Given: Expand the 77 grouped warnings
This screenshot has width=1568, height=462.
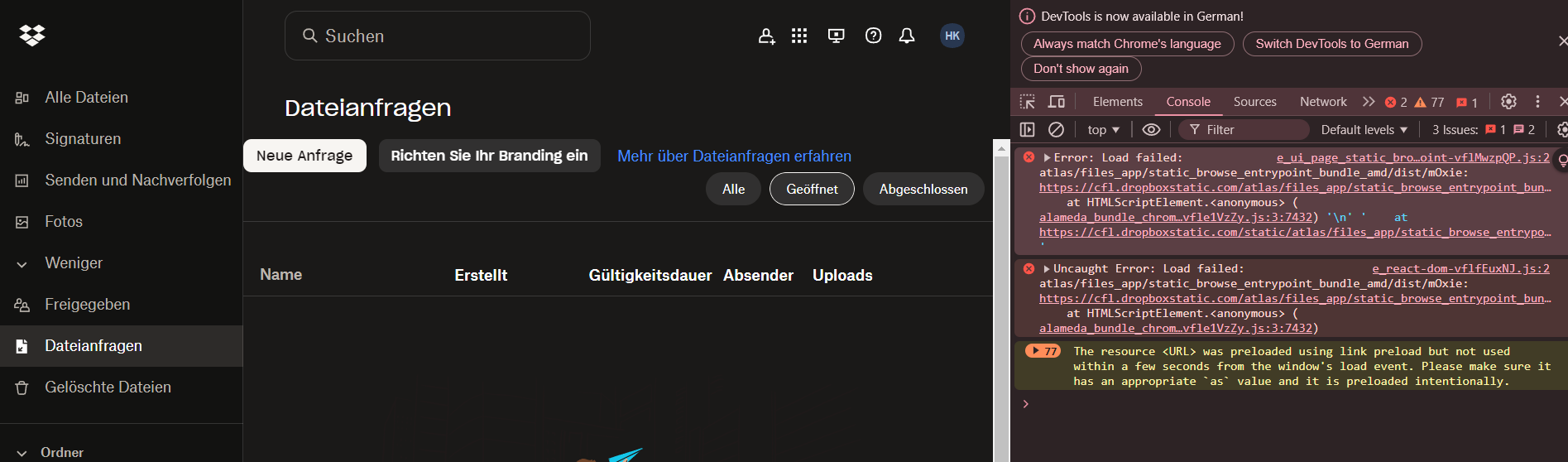Looking at the screenshot, I should tap(1043, 351).
